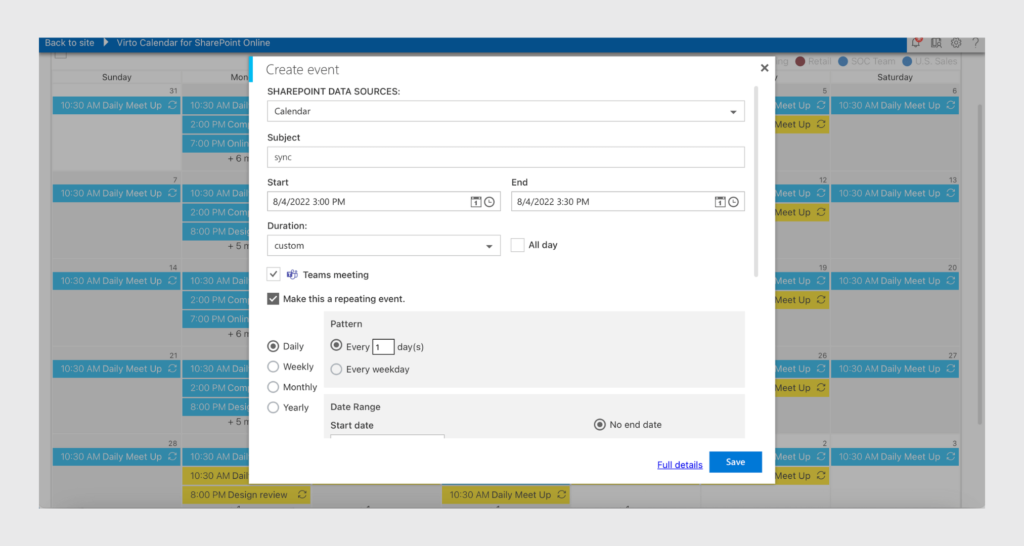Click the Retail red legend dot
The image size is (1024, 546).
pyautogui.click(x=800, y=61)
